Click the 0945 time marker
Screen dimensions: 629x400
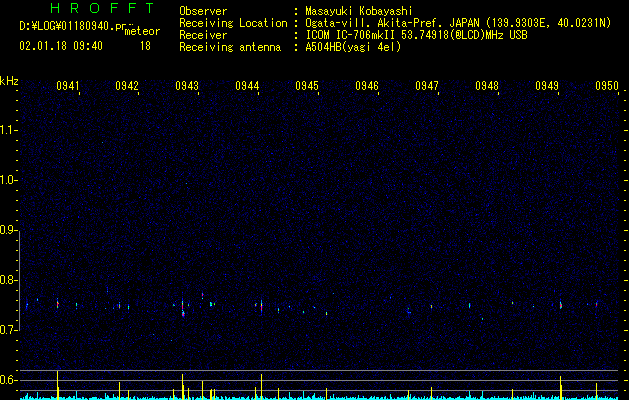(x=307, y=86)
